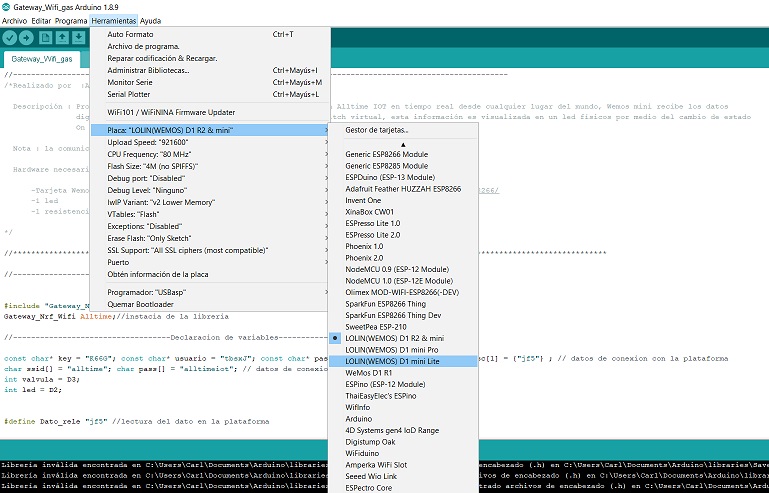
Task: Close the Herramientas menu from the menu bar
Action: [x=114, y=21]
